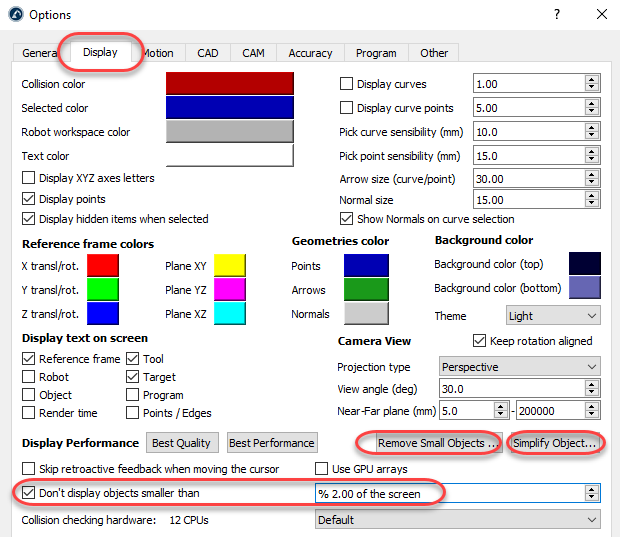Open the Collision checking hardware dropdown
This screenshot has width=620, height=537.
(457, 520)
